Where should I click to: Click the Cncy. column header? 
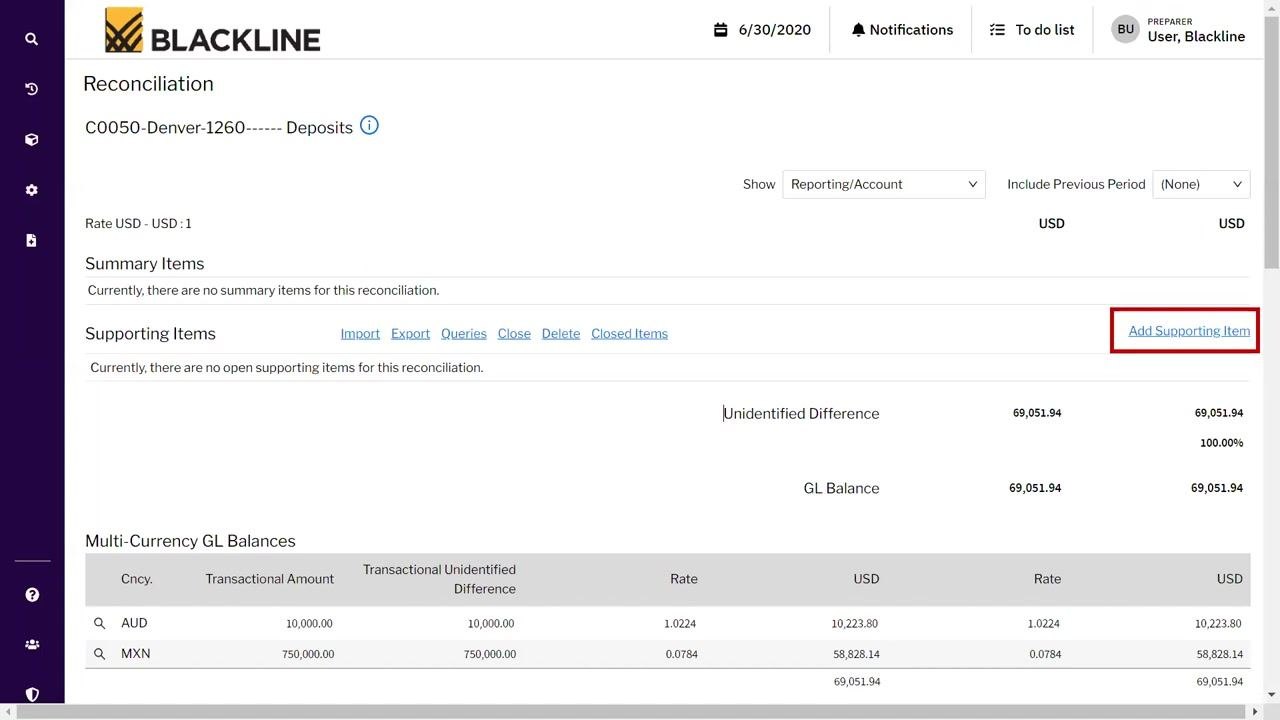tap(137, 579)
